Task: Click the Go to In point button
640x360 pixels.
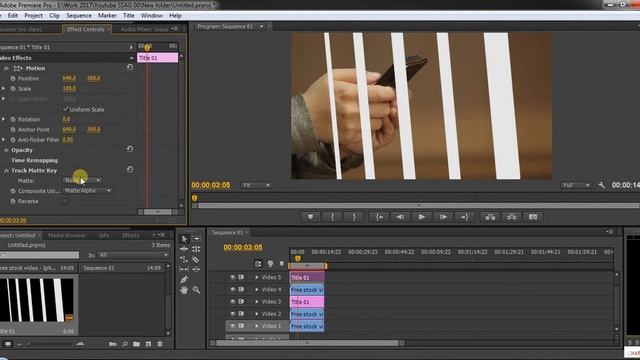Action: [379, 217]
